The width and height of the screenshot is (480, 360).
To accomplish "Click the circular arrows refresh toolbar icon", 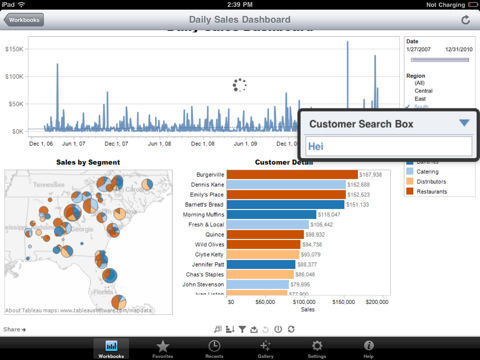I will pos(291,329).
